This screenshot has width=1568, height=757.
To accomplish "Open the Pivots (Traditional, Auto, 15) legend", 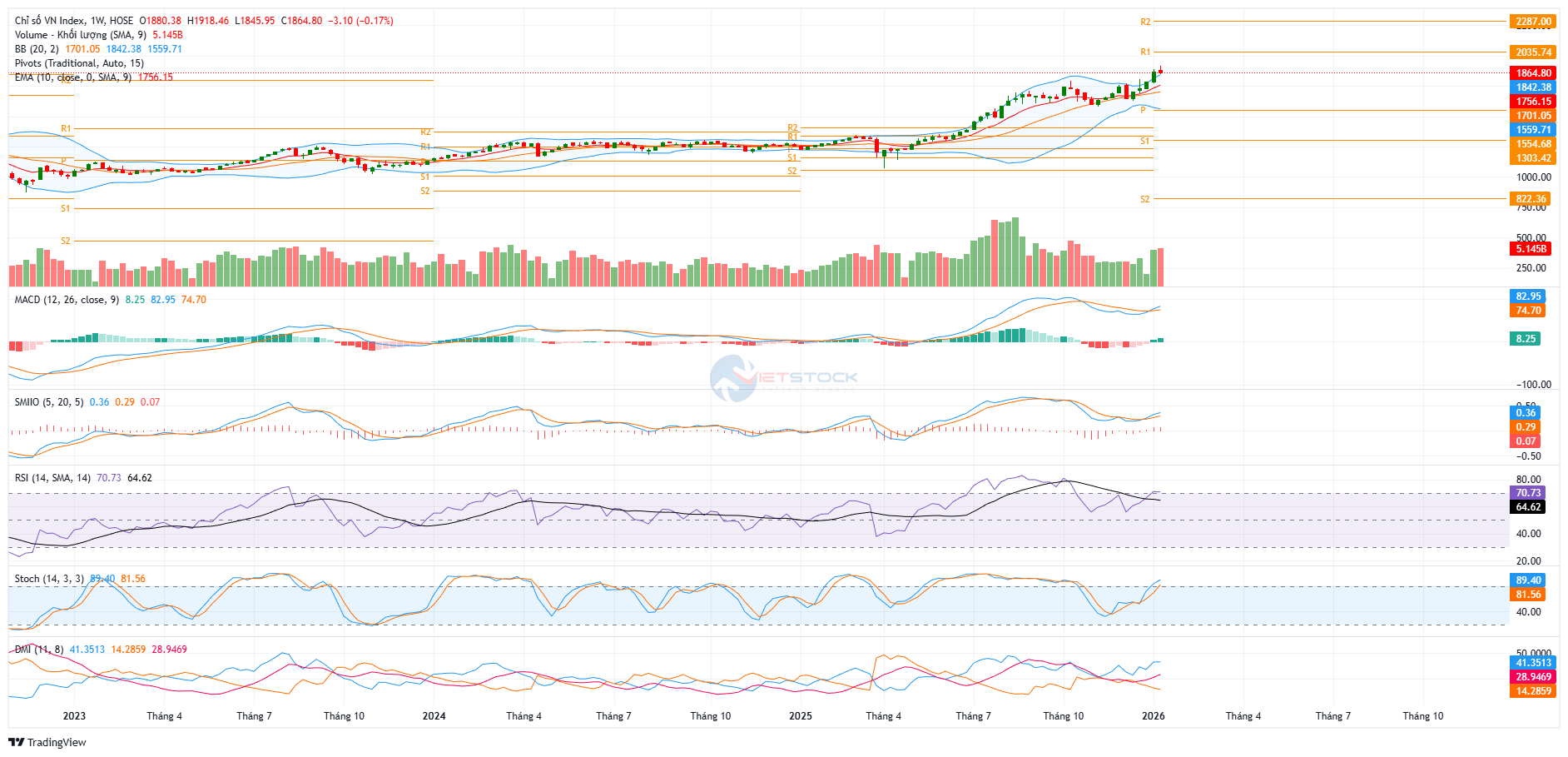I will point(79,63).
